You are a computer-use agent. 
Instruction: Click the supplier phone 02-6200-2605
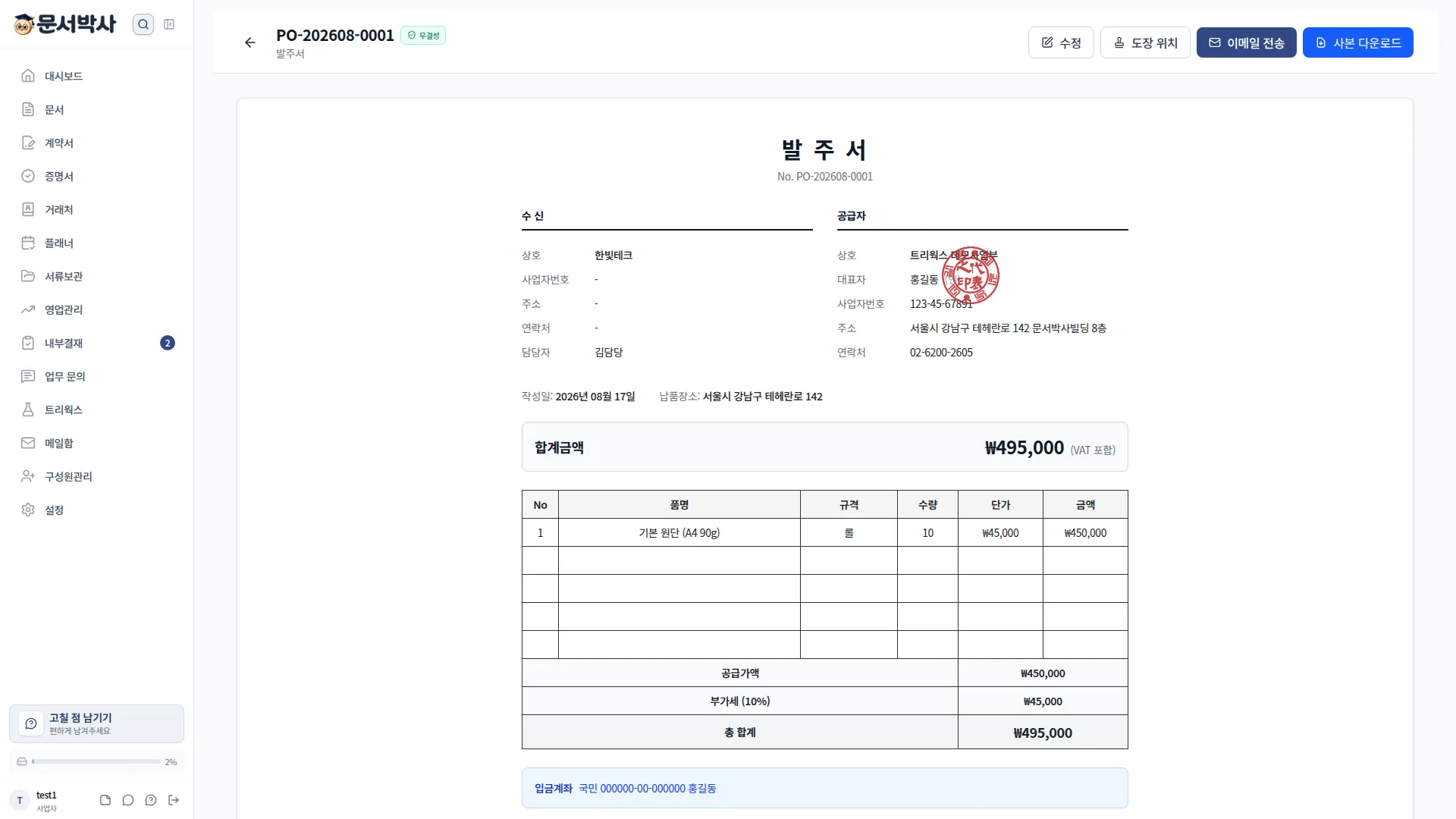point(941,353)
